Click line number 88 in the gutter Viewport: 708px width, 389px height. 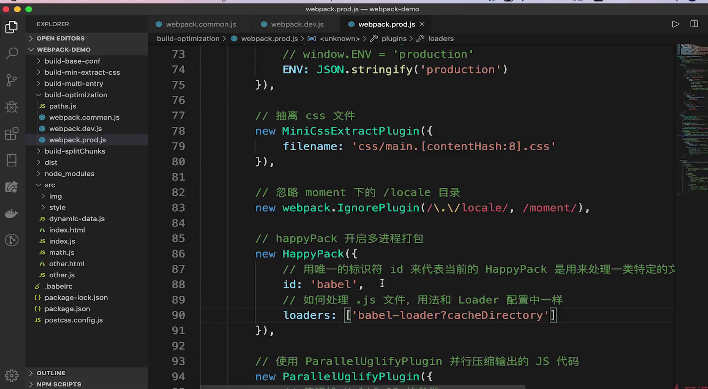(x=178, y=284)
